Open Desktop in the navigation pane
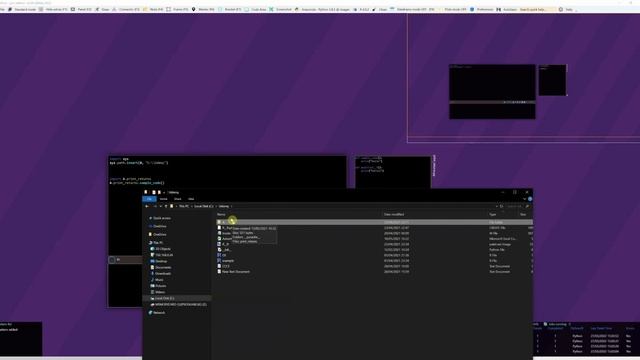The image size is (640, 360). click(x=159, y=261)
